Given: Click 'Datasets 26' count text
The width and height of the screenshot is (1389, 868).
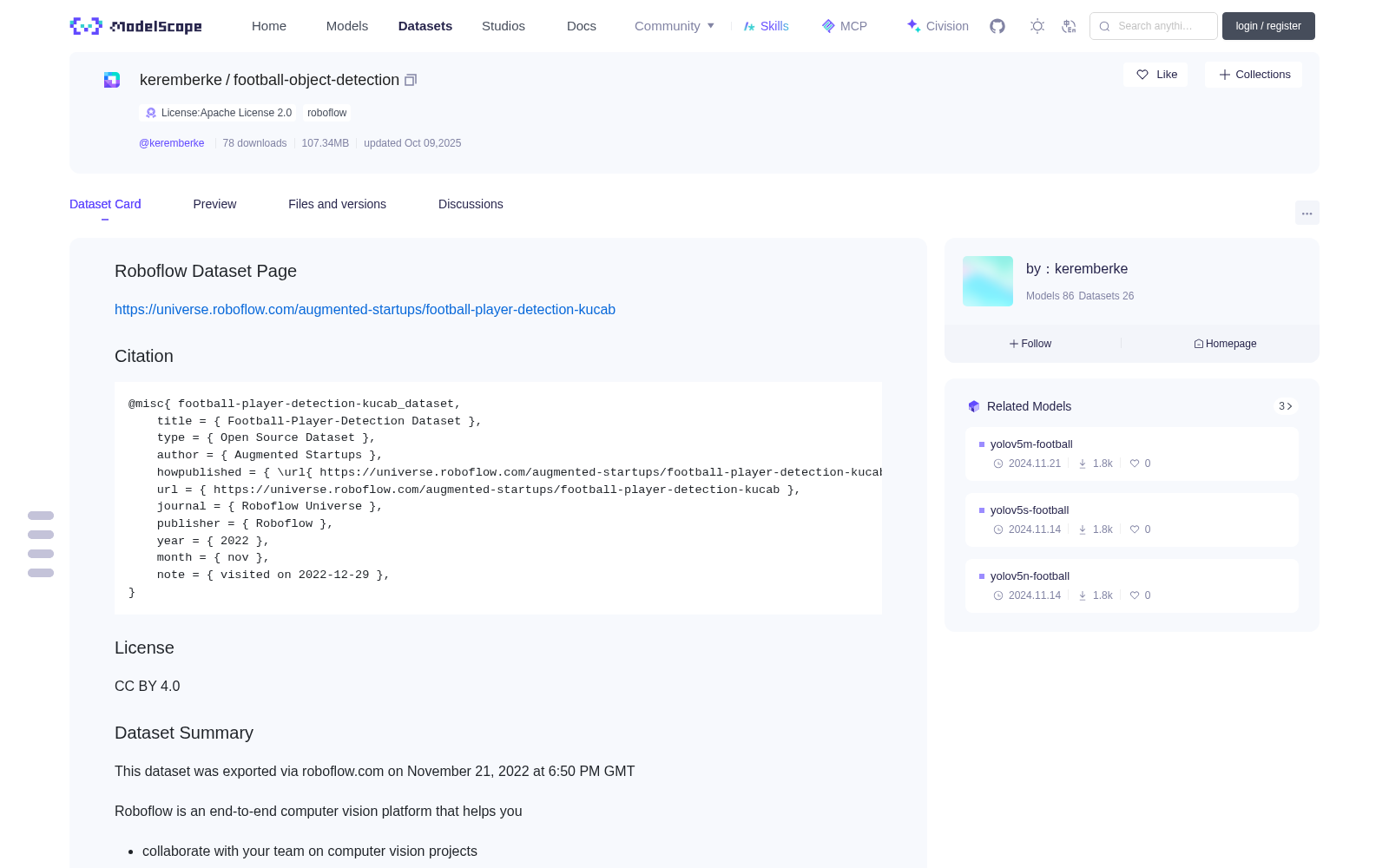Looking at the screenshot, I should pyautogui.click(x=1106, y=296).
